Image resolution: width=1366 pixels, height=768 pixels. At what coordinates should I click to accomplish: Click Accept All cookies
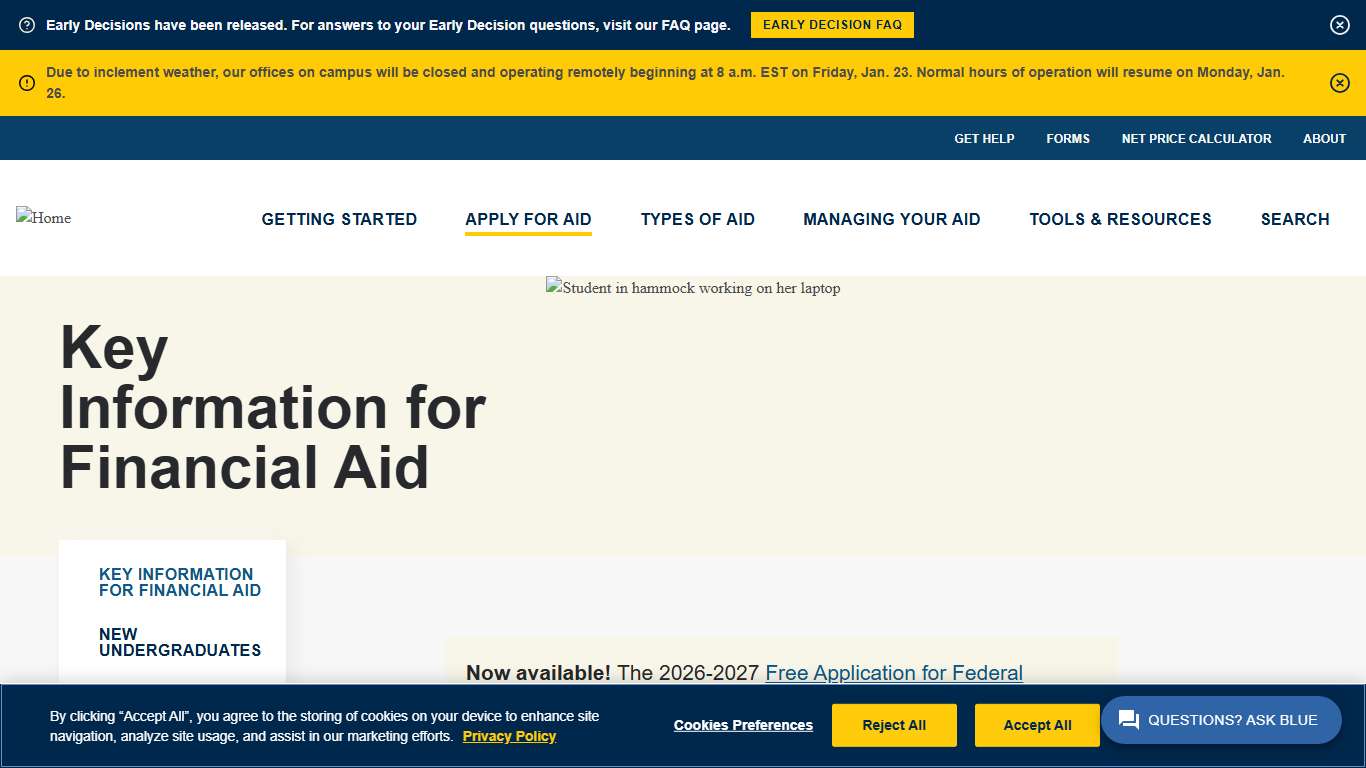click(x=1037, y=725)
